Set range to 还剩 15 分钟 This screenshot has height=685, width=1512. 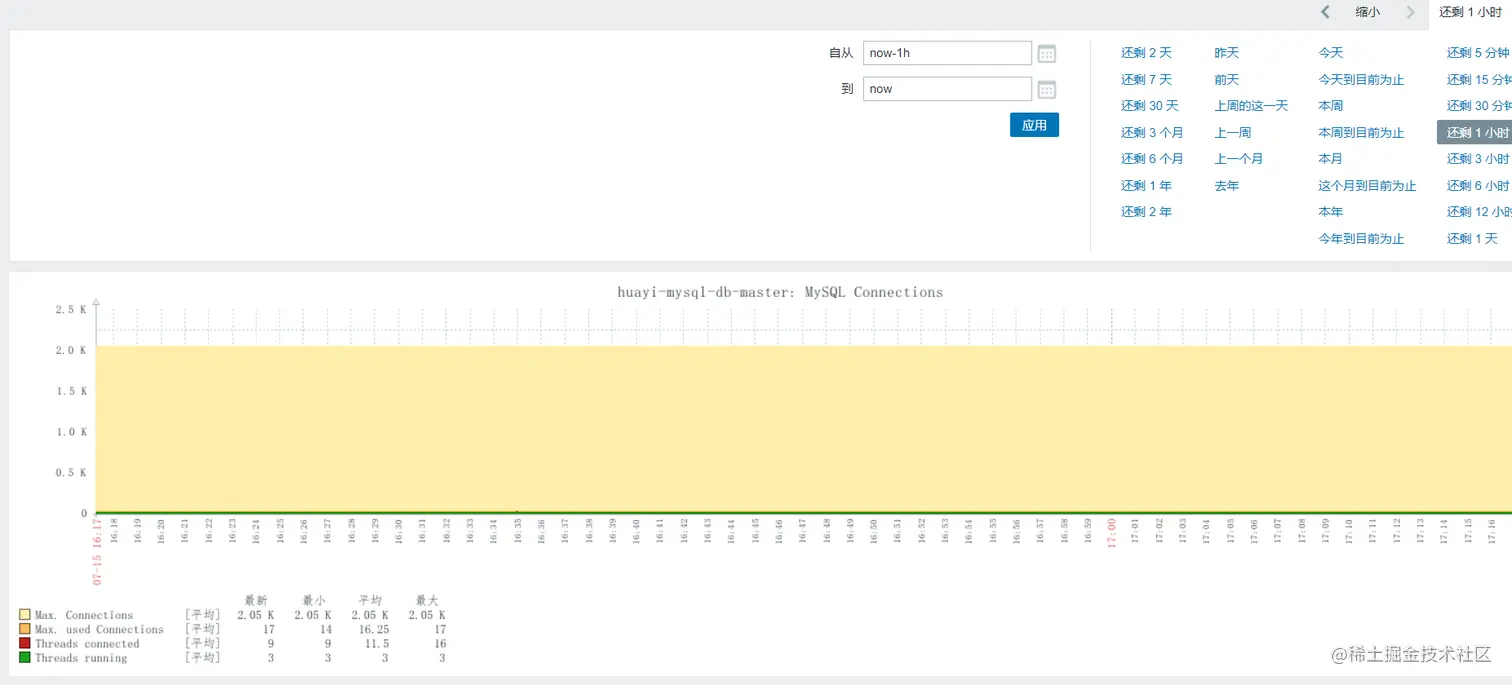1479,79
